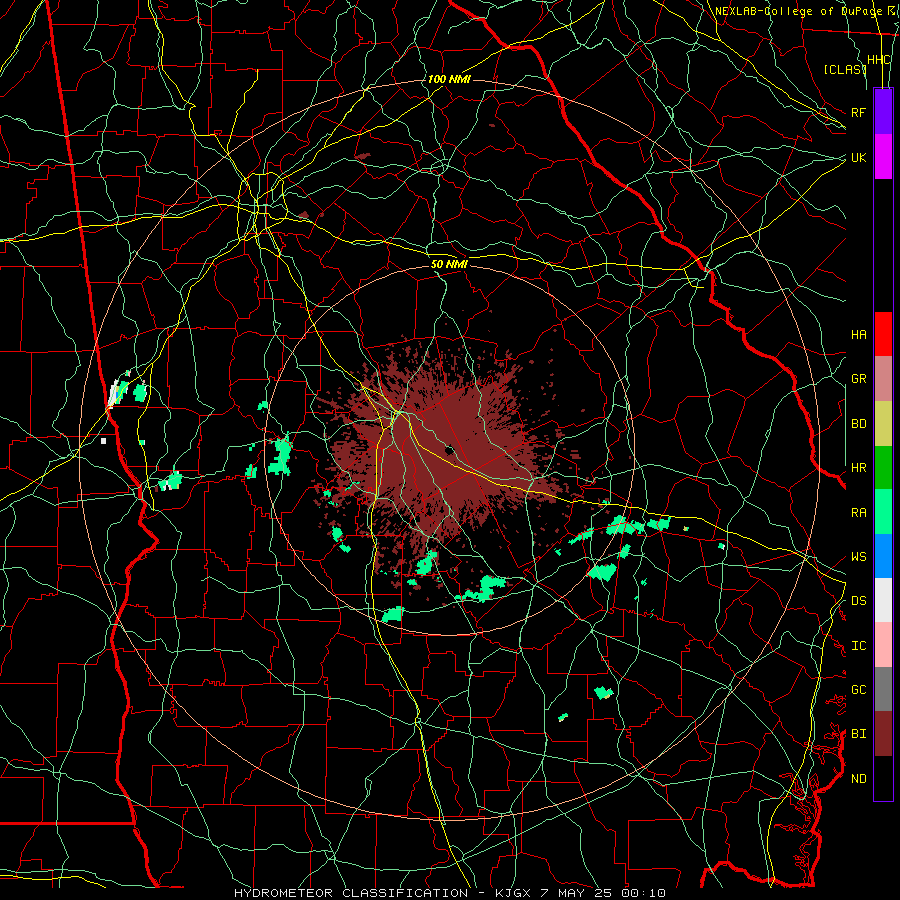This screenshot has width=900, height=900.
Task: Pick the HR dark green legend swatch
Action: tap(883, 468)
